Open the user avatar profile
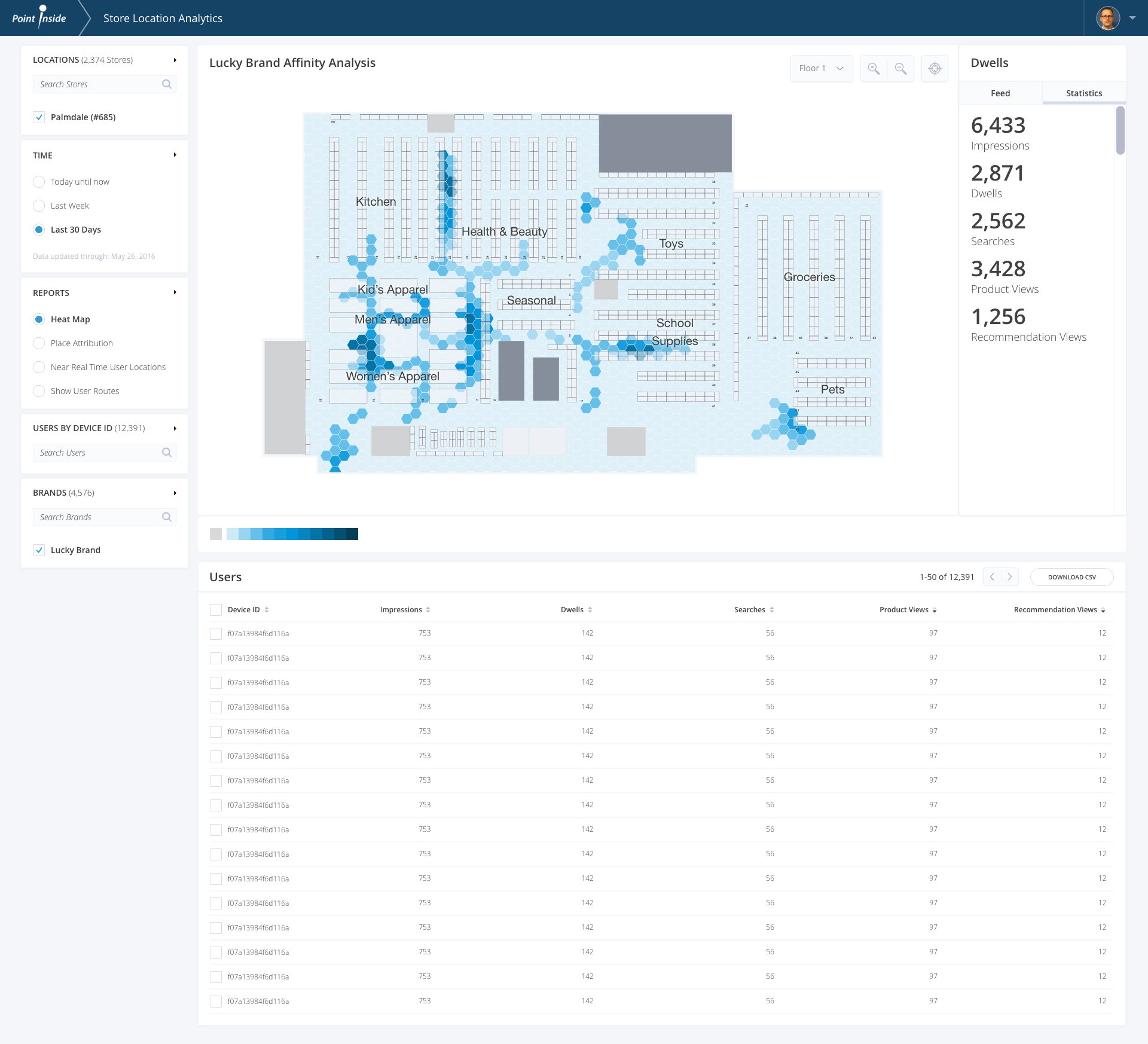The height and width of the screenshot is (1044, 1148). click(1107, 18)
